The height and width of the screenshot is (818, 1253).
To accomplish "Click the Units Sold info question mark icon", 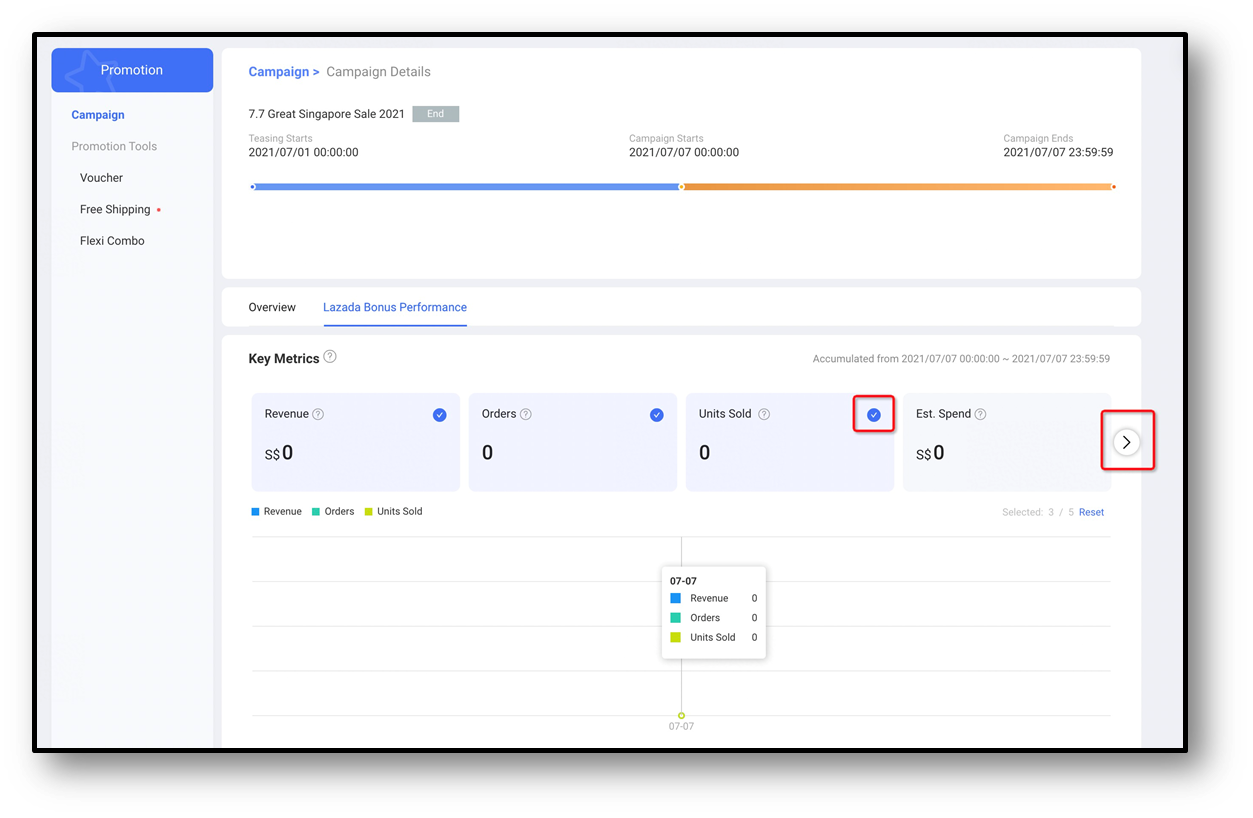I will click(x=764, y=414).
